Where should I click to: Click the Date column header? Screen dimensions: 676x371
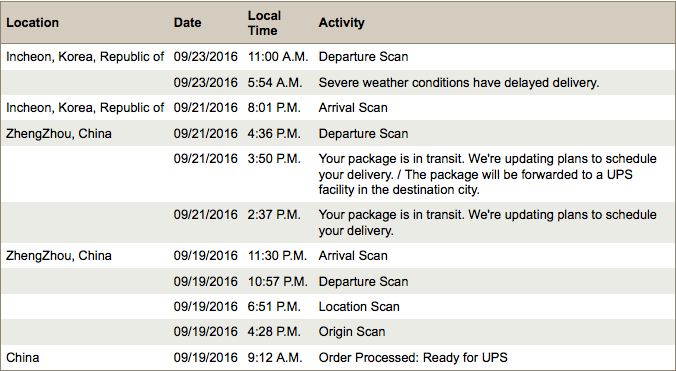[188, 22]
